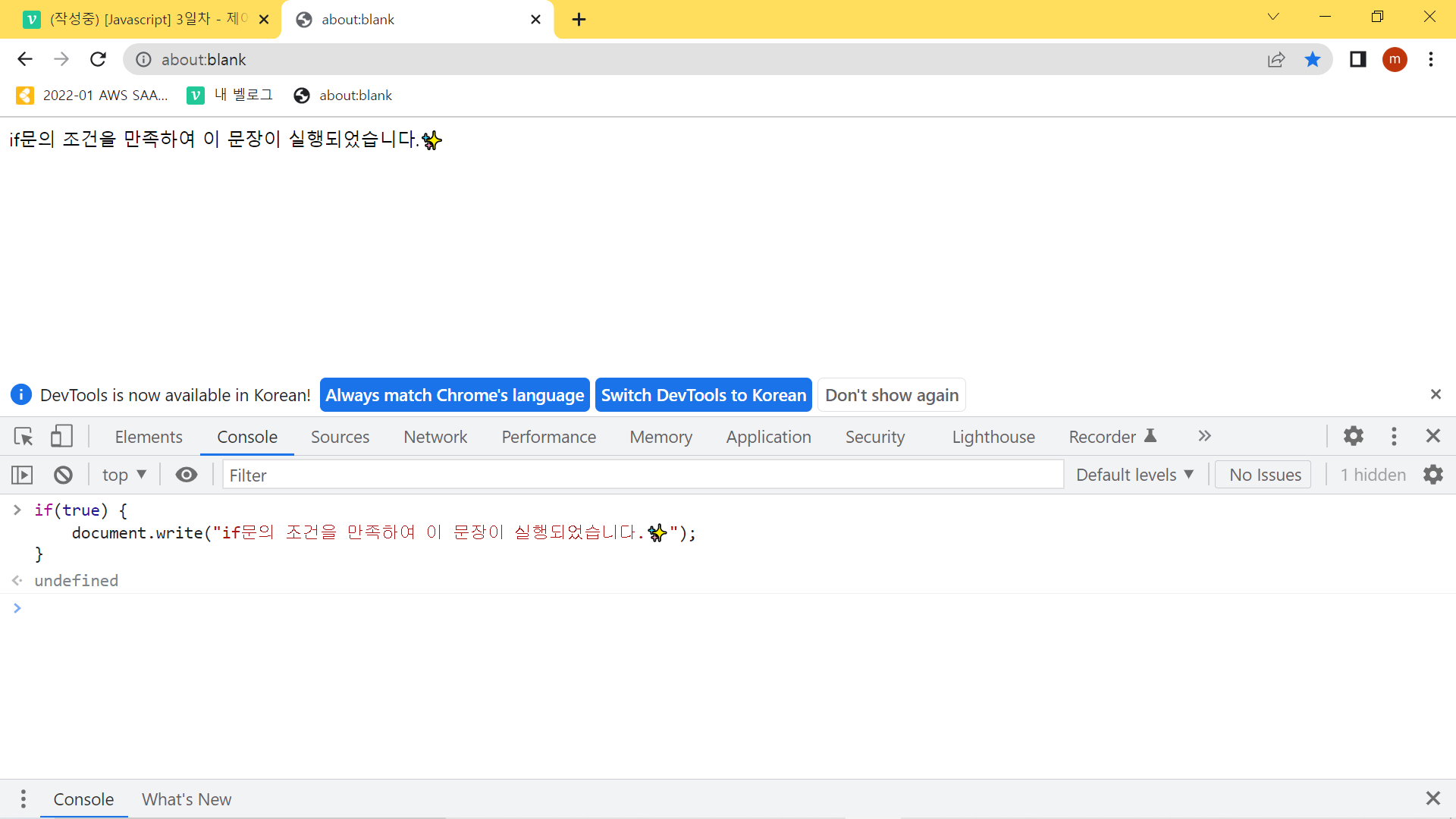This screenshot has width=1456, height=819.
Task: Open Chrome side panel icon
Action: point(1357,60)
